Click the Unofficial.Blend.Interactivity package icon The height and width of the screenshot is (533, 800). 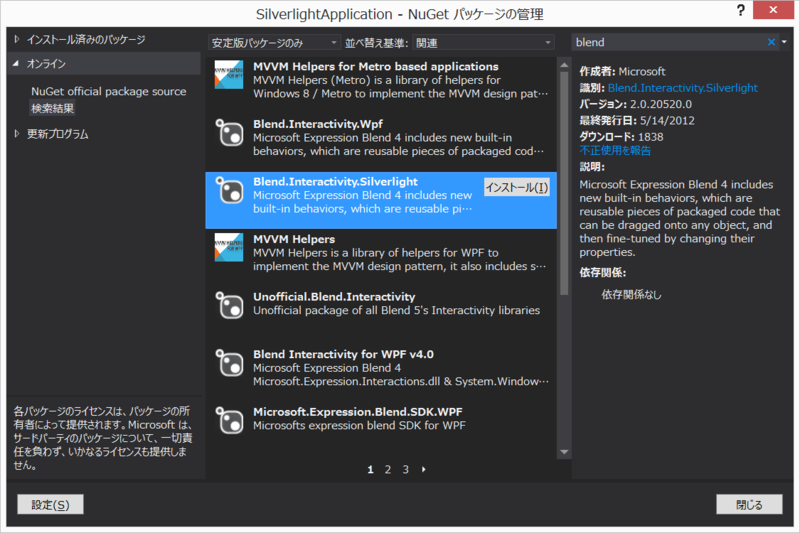pyautogui.click(x=229, y=305)
